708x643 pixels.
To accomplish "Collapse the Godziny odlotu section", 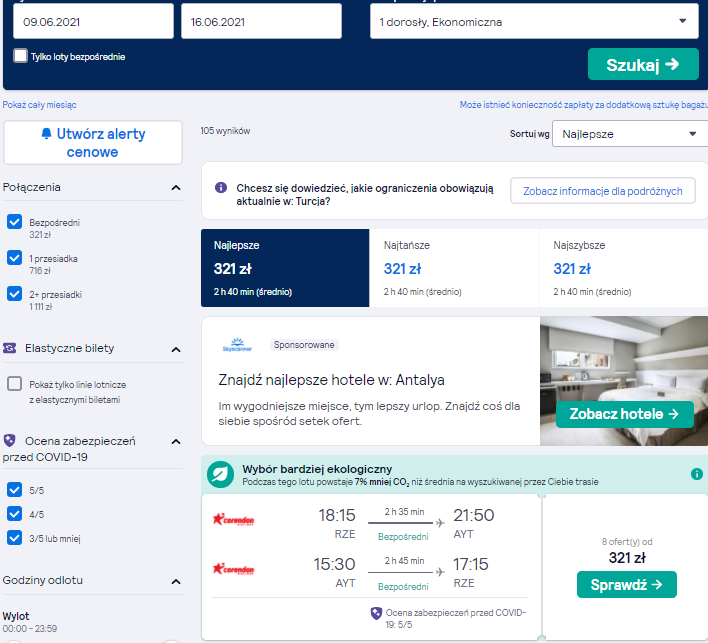I will point(176,582).
